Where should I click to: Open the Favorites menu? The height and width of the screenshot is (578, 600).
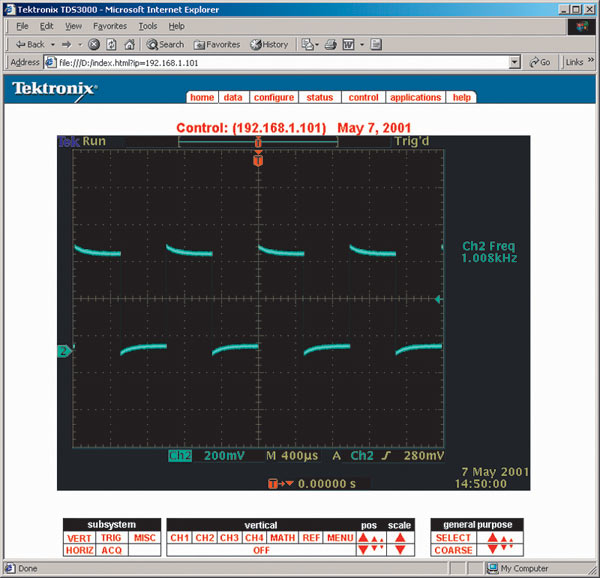point(110,26)
